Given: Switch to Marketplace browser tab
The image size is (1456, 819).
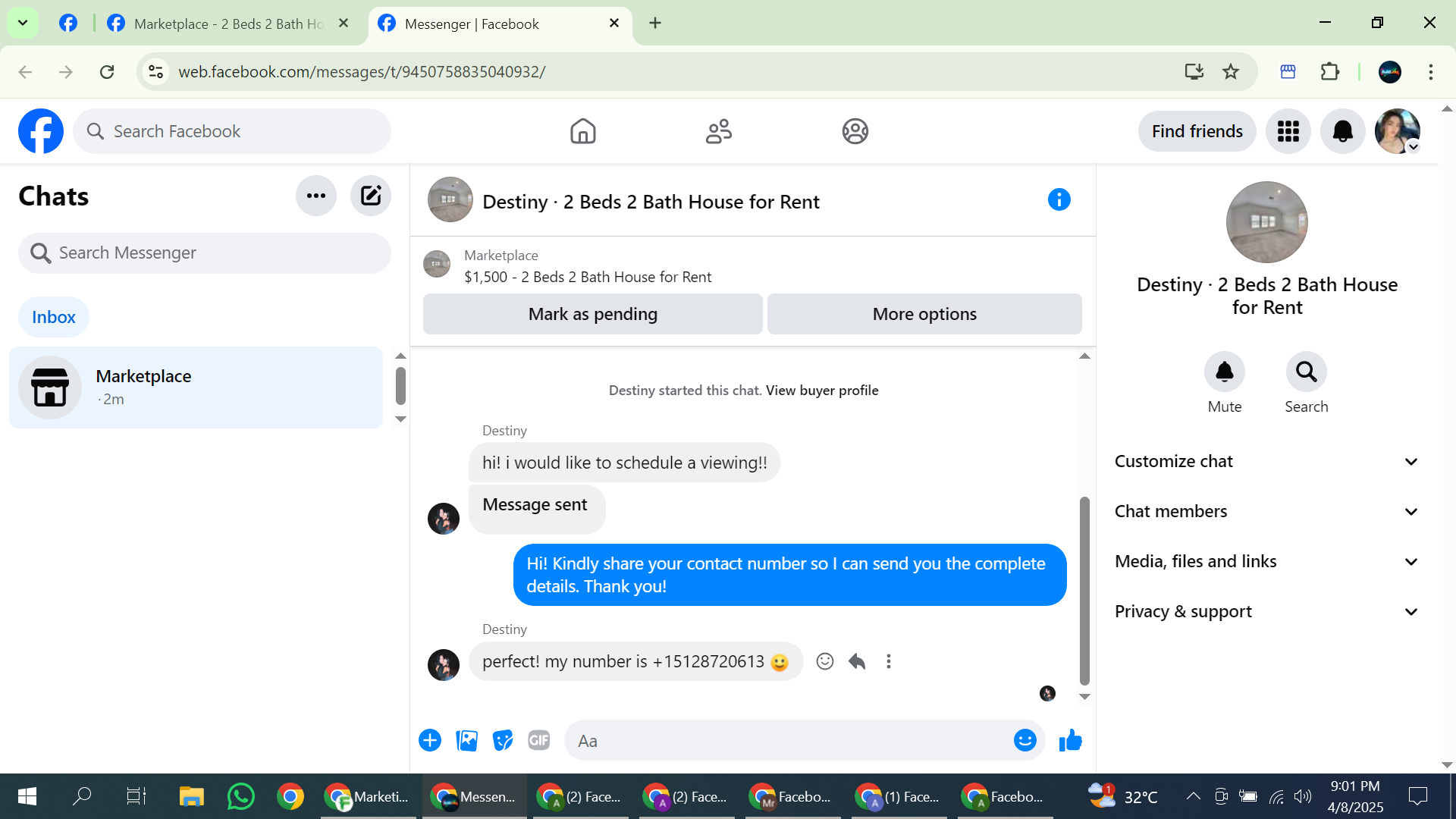Looking at the screenshot, I should pyautogui.click(x=227, y=24).
